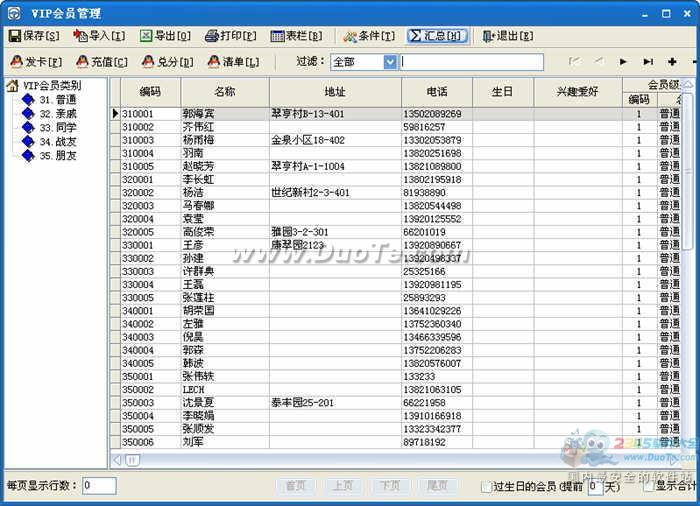This screenshot has width=700, height=506.
Task: Click the 下页 next page button
Action: [x=389, y=486]
